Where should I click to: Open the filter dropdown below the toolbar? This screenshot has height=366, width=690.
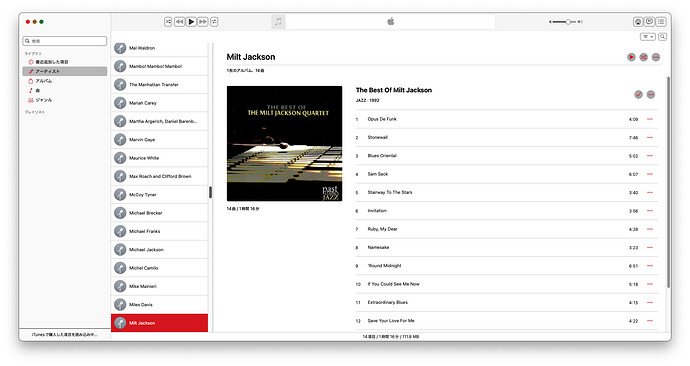click(x=648, y=37)
